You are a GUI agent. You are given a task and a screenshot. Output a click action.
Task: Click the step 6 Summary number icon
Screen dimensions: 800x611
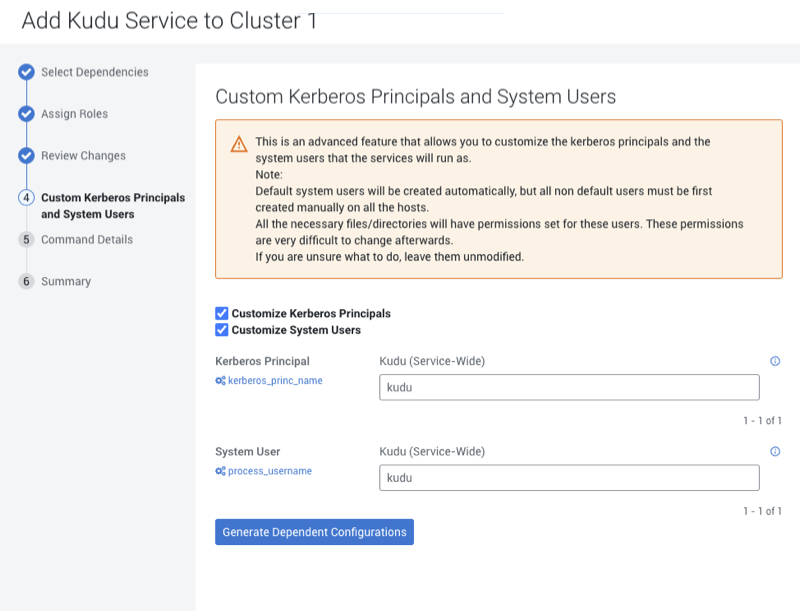point(27,282)
